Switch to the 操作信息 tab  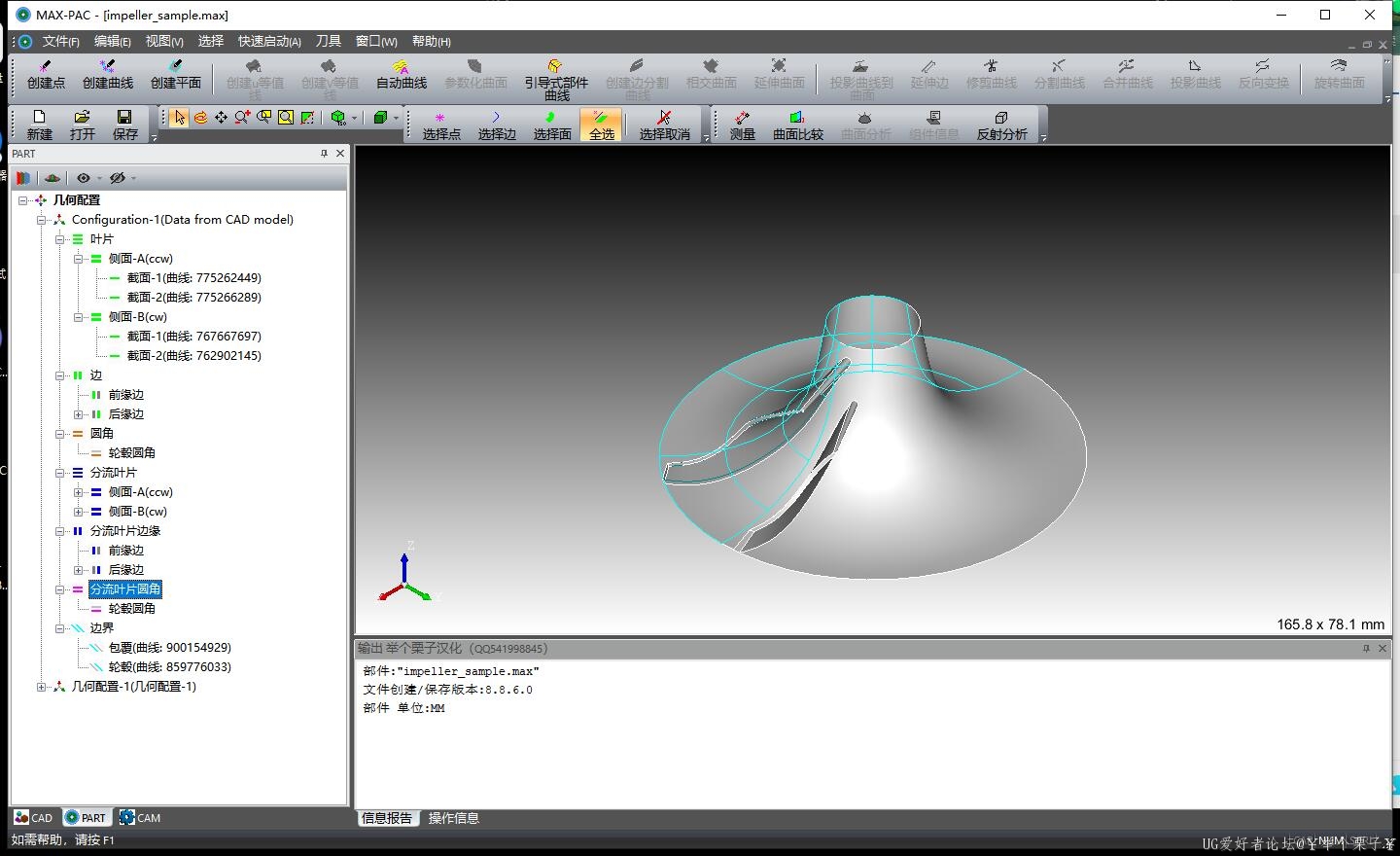[454, 818]
